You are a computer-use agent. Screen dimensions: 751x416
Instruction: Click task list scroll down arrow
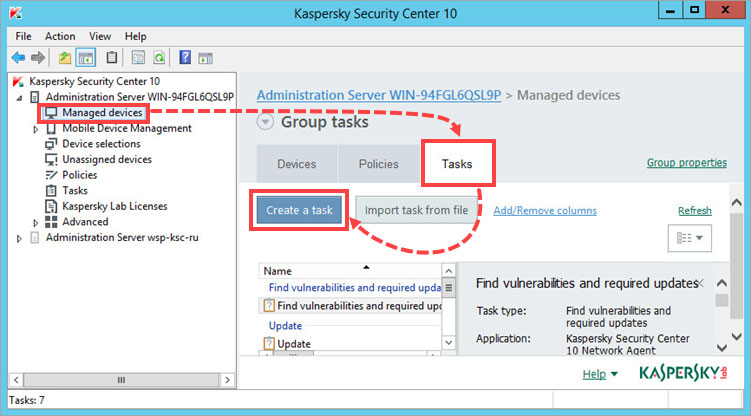point(448,343)
